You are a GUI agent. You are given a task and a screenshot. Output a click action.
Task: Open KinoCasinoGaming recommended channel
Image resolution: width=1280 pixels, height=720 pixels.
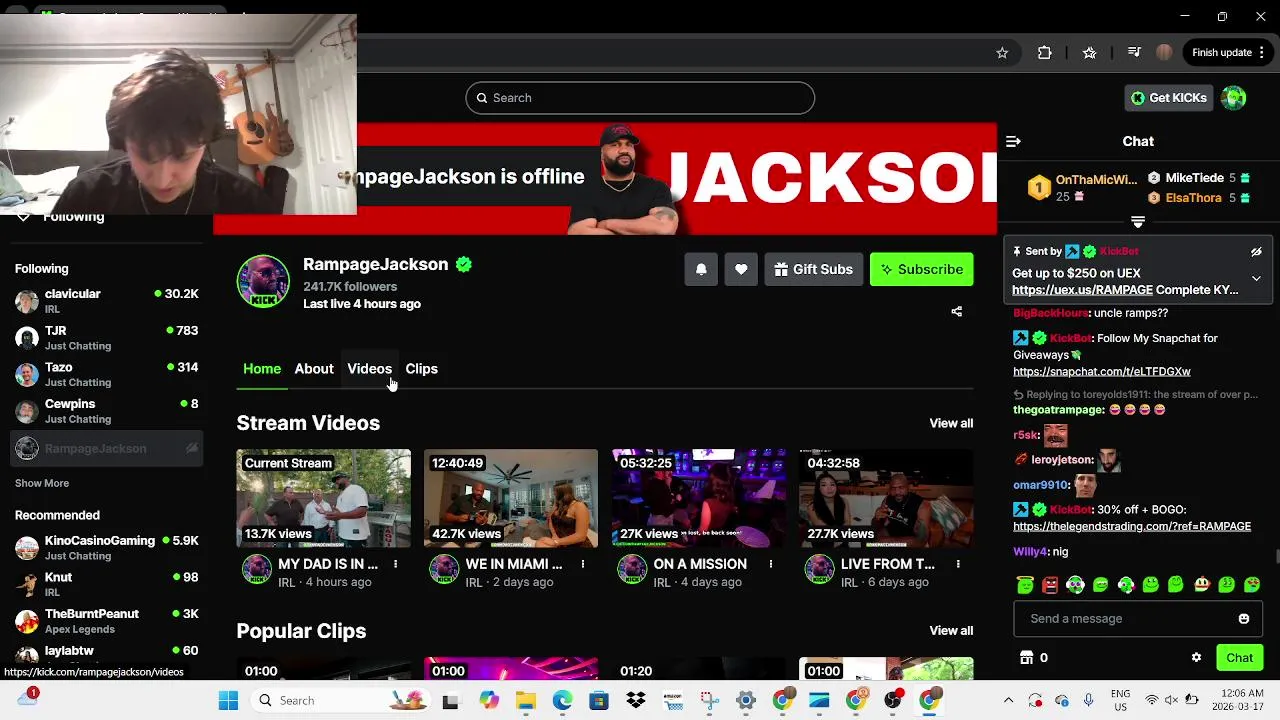tap(106, 548)
